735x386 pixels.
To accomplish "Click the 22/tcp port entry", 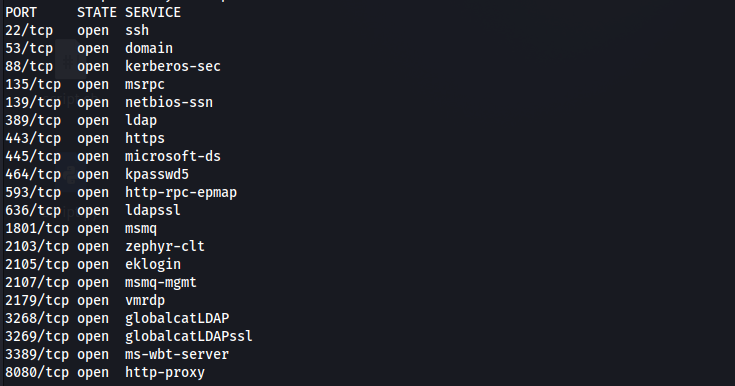I will click(x=29, y=30).
